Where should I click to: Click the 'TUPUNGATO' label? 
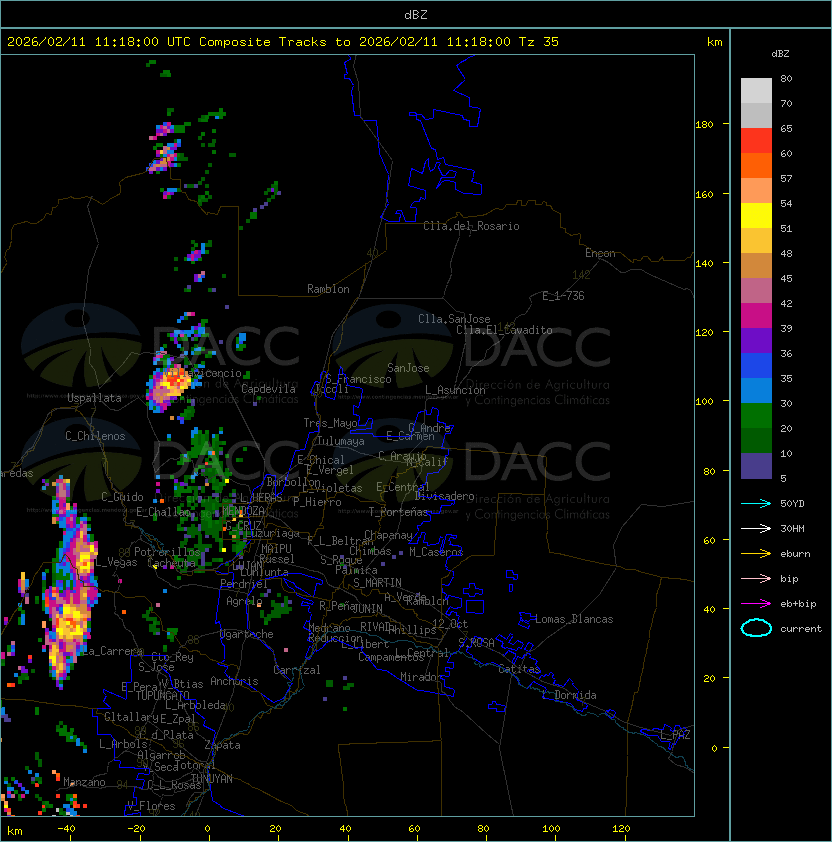tap(163, 695)
